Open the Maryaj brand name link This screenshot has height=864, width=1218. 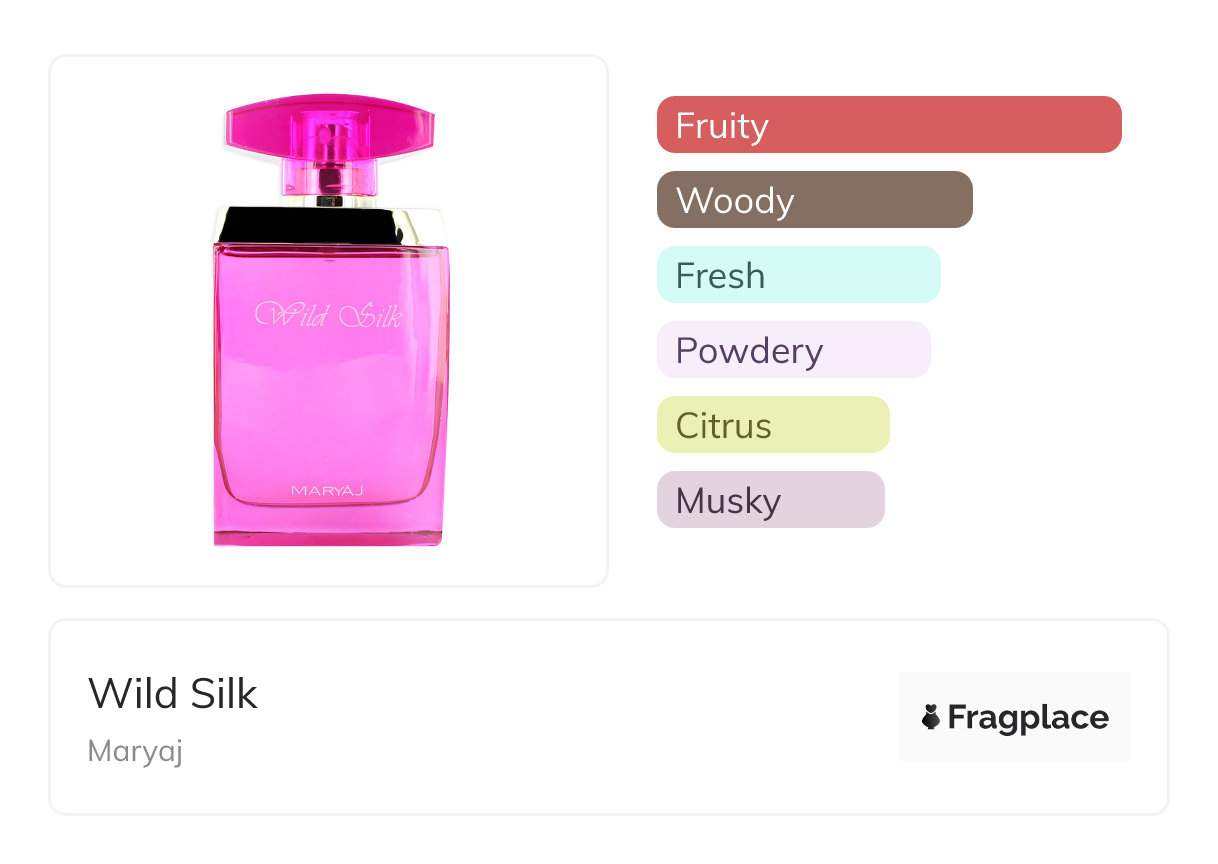coord(135,751)
